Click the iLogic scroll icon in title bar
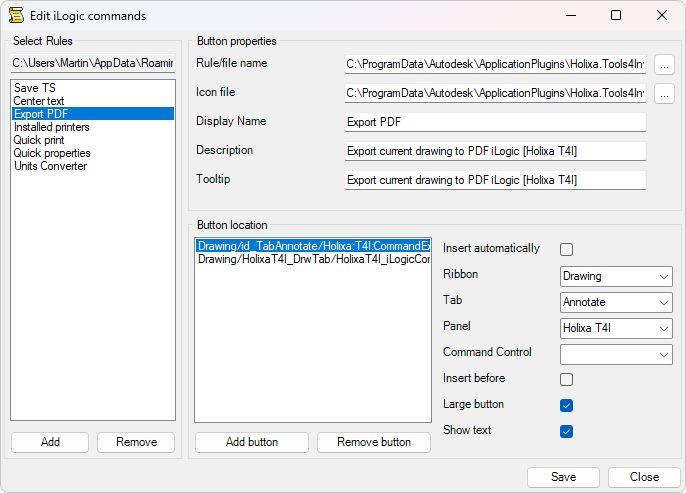This screenshot has width=686, height=493. (x=16, y=15)
